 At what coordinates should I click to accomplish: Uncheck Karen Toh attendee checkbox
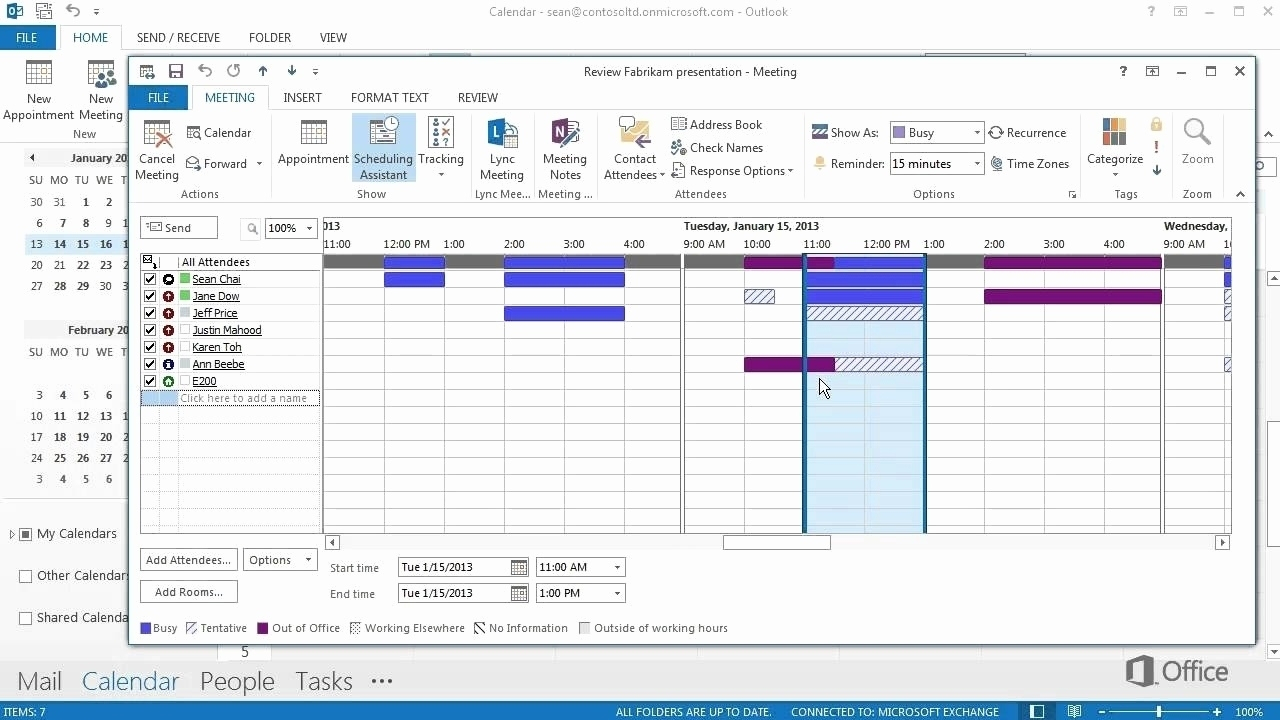150,347
